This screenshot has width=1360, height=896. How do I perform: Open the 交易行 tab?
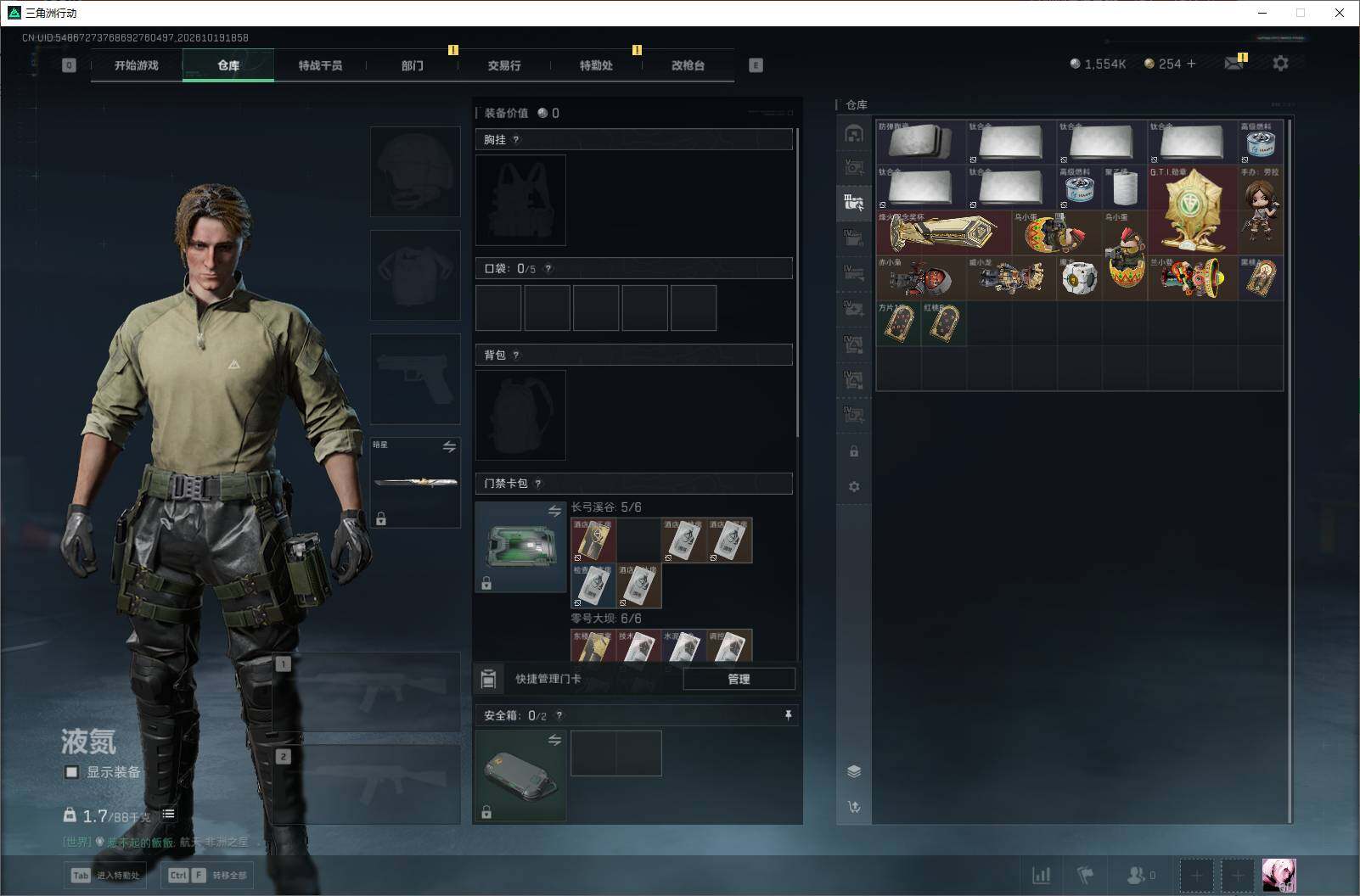coord(504,65)
